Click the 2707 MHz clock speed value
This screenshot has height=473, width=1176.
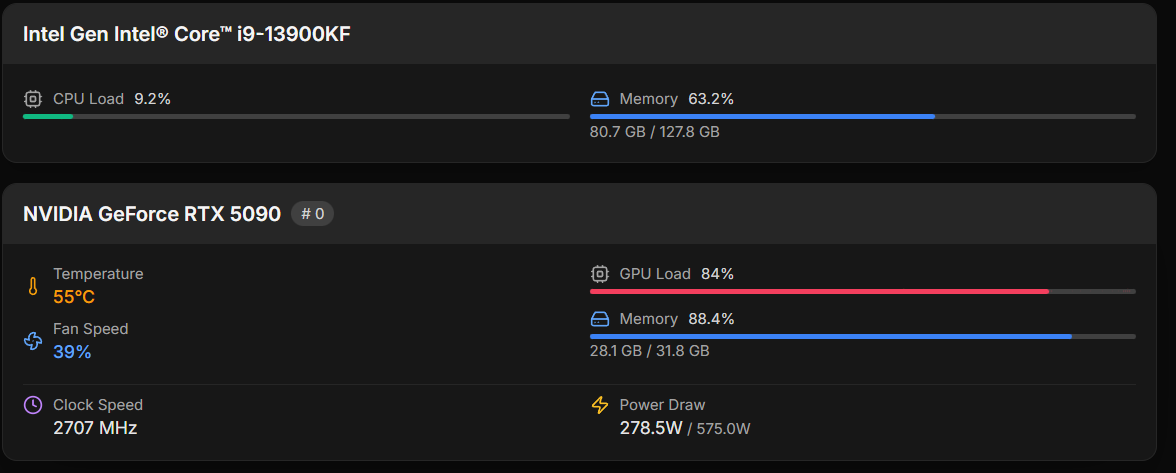click(x=95, y=428)
